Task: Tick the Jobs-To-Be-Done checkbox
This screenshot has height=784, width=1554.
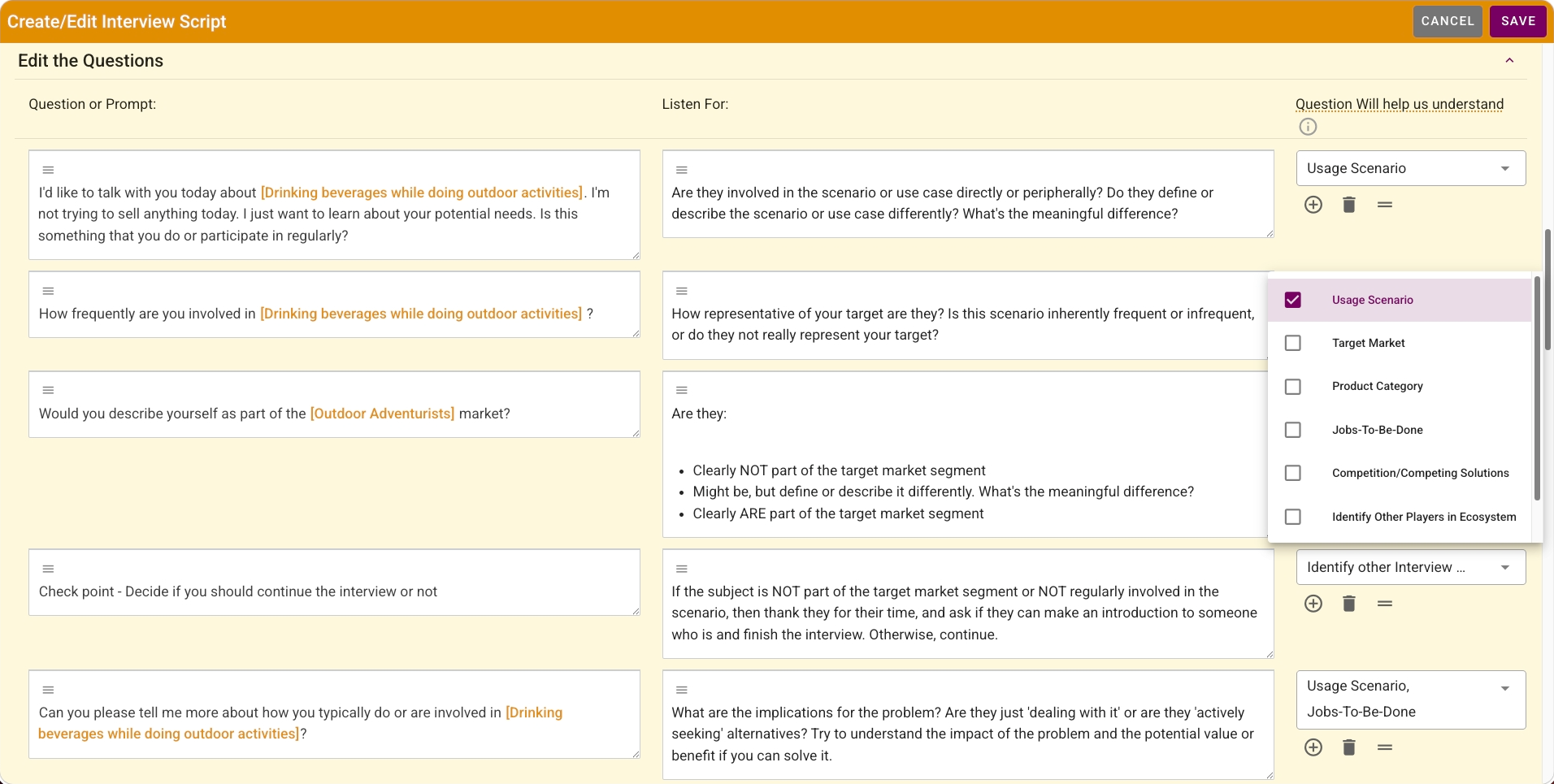Action: click(1293, 430)
